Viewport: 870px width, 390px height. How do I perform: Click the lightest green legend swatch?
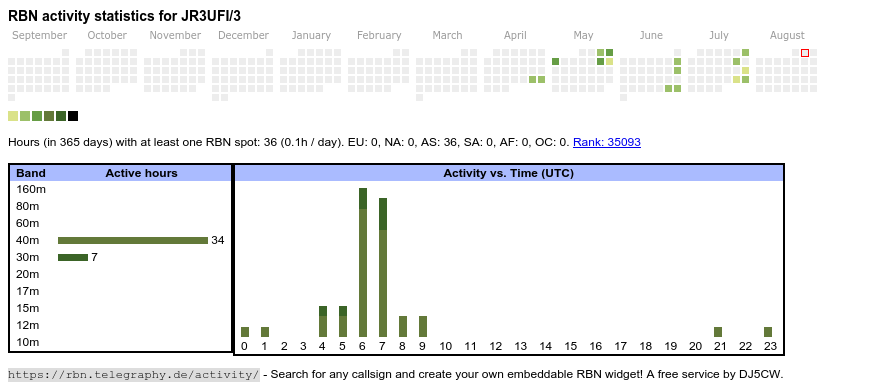13,116
